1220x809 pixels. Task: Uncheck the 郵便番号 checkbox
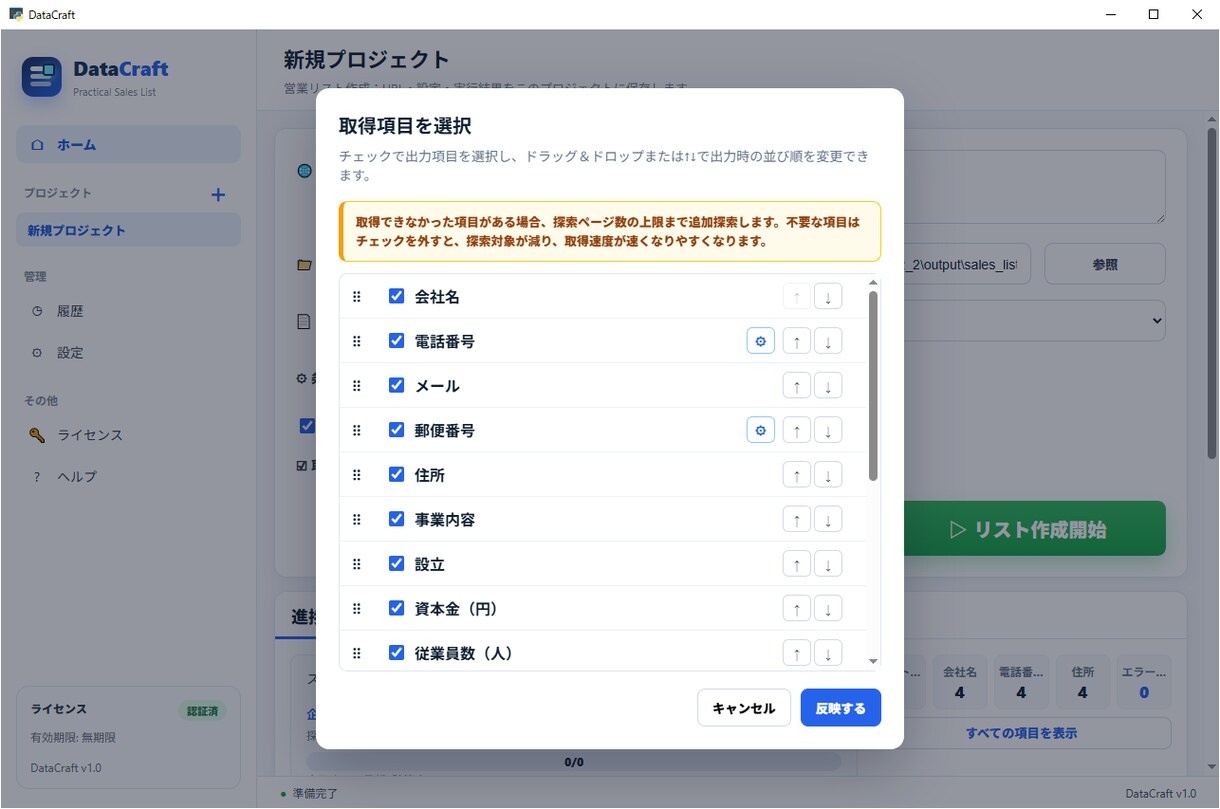[x=396, y=430]
